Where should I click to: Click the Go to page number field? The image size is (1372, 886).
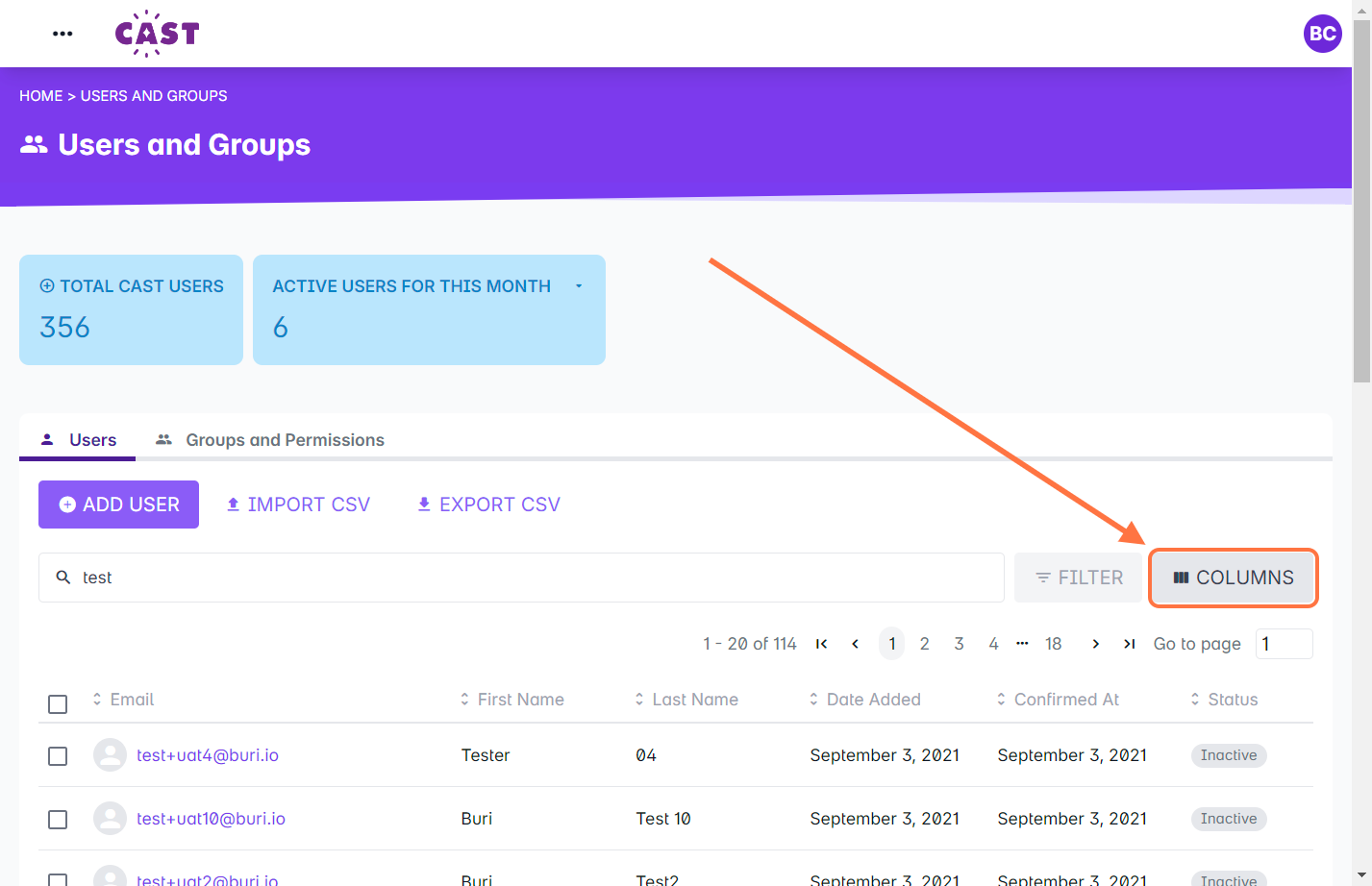tap(1284, 644)
